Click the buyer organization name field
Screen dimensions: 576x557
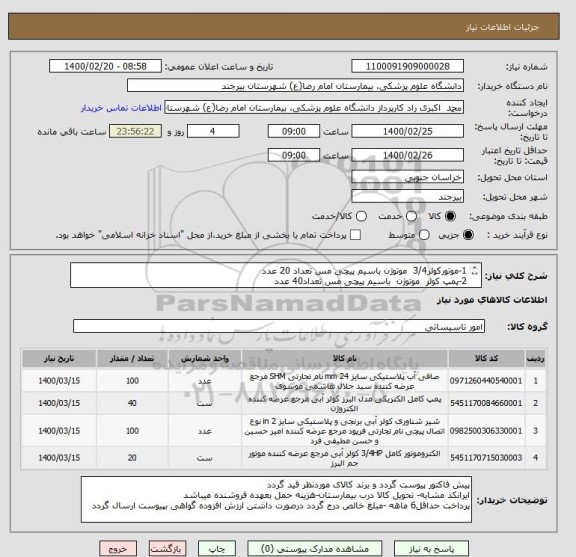[x=295, y=86]
